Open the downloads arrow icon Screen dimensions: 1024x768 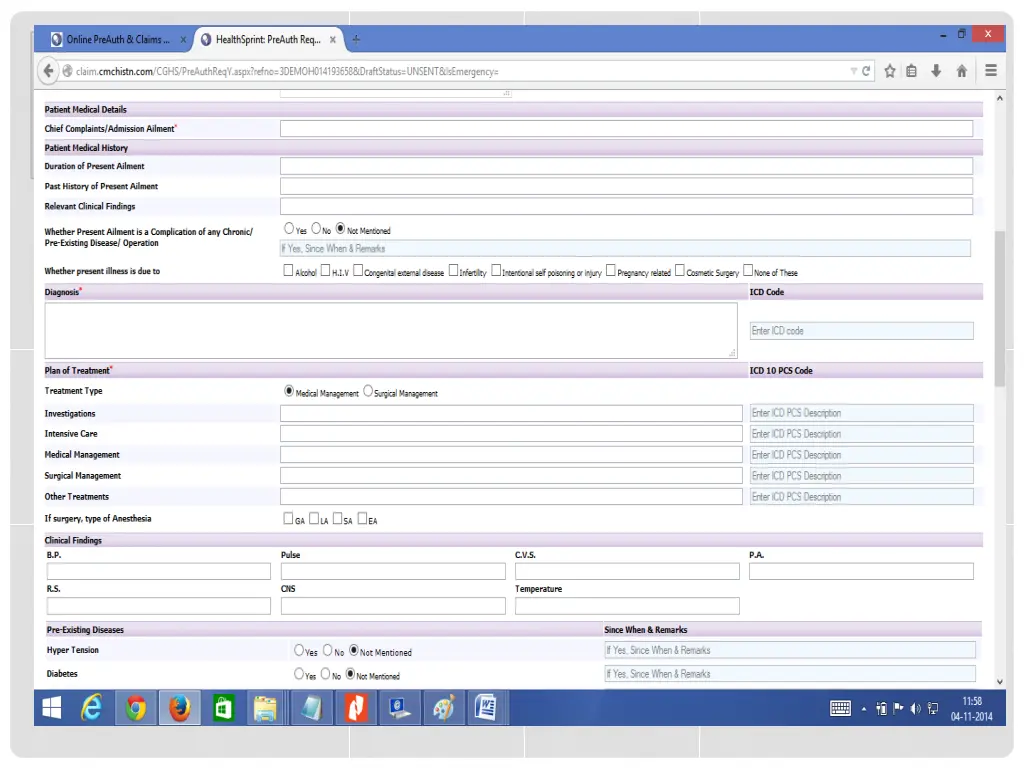point(936,71)
